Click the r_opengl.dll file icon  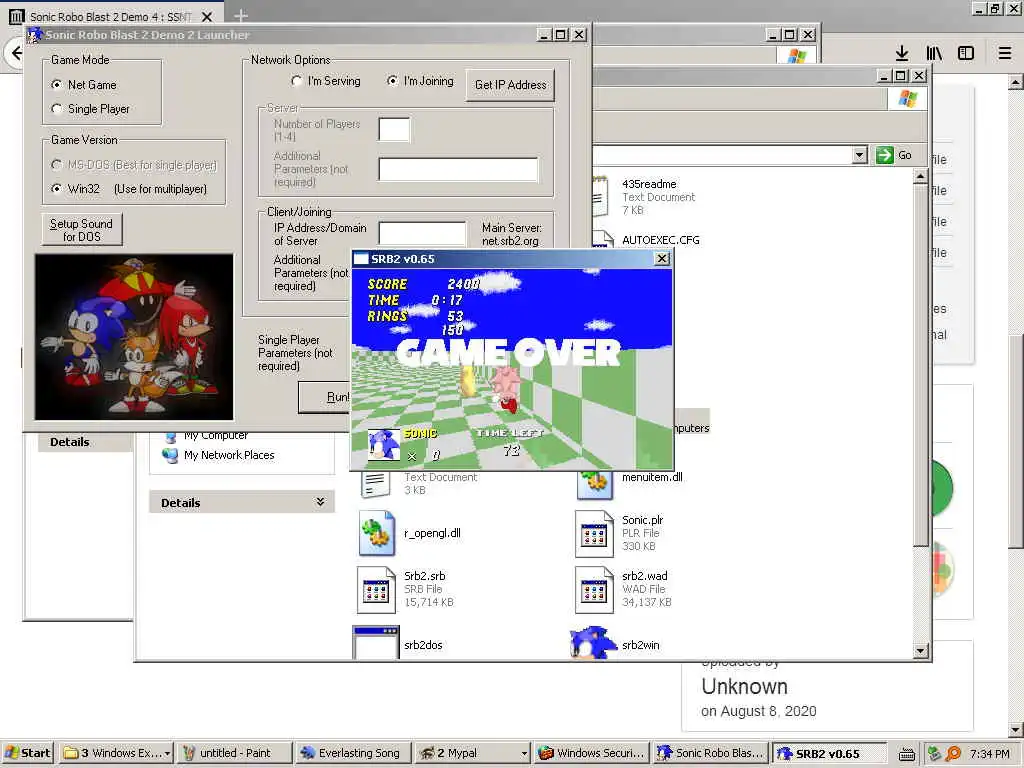(377, 534)
